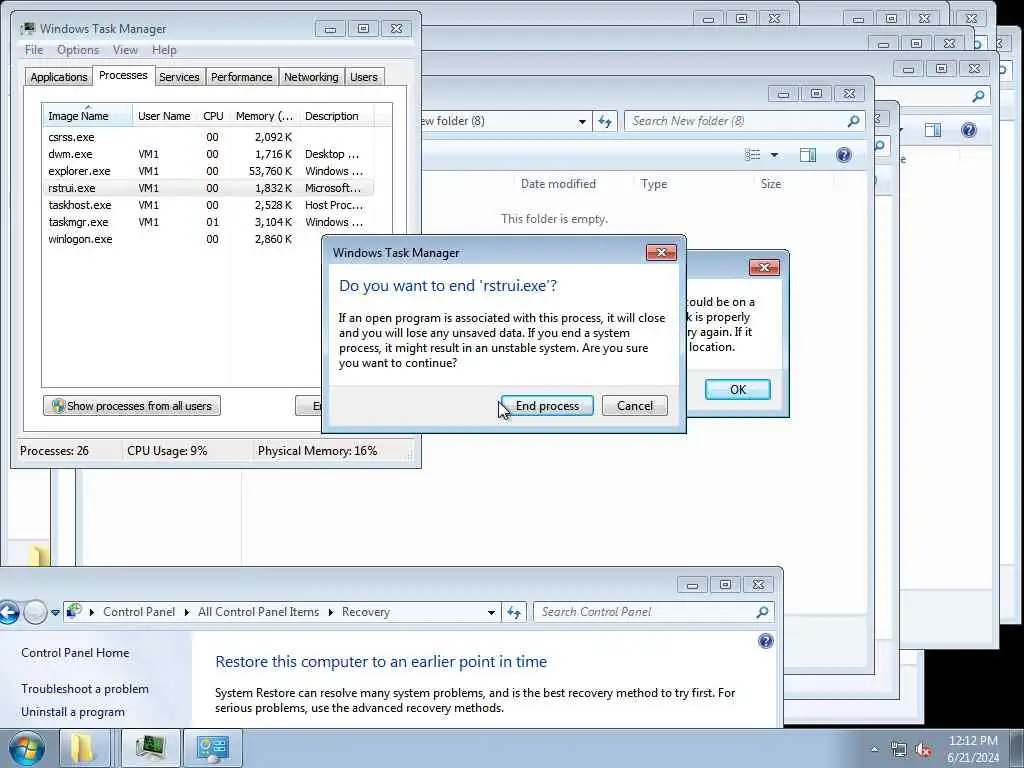Go forward in the Control Panel window
This screenshot has height=768, width=1024.
point(35,612)
